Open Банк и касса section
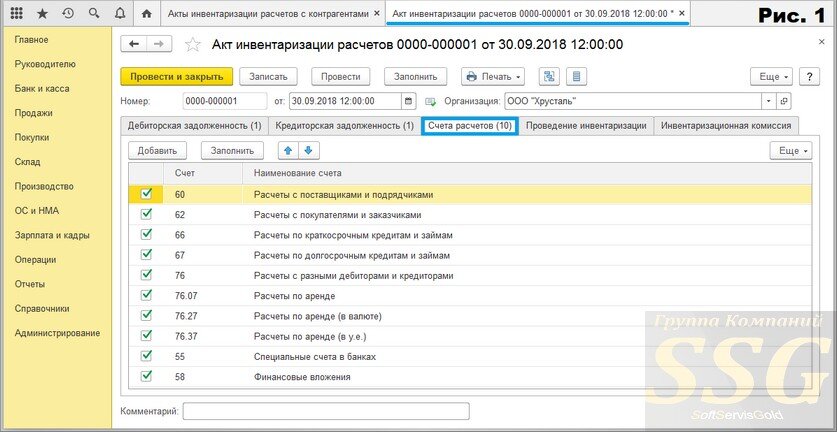The width and height of the screenshot is (837, 432). tap(42, 89)
